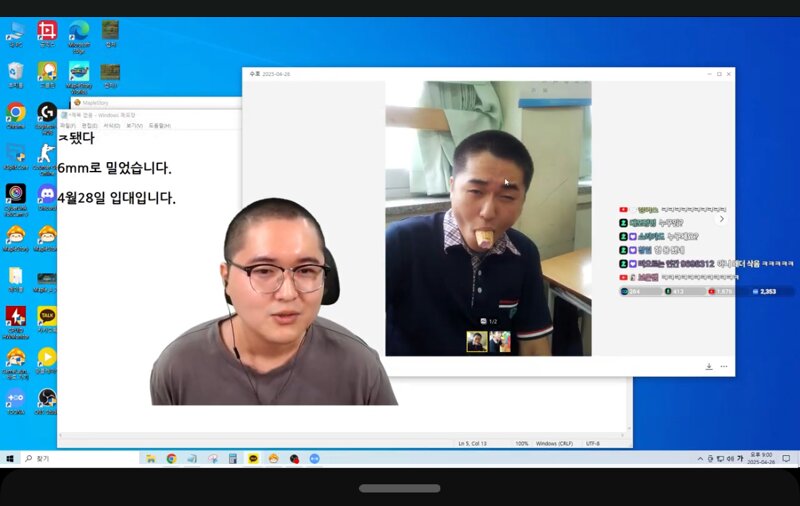The width and height of the screenshot is (800, 506).
Task: Click the '4월28일 입대입니다.' line in Notepad
Action: [x=116, y=197]
